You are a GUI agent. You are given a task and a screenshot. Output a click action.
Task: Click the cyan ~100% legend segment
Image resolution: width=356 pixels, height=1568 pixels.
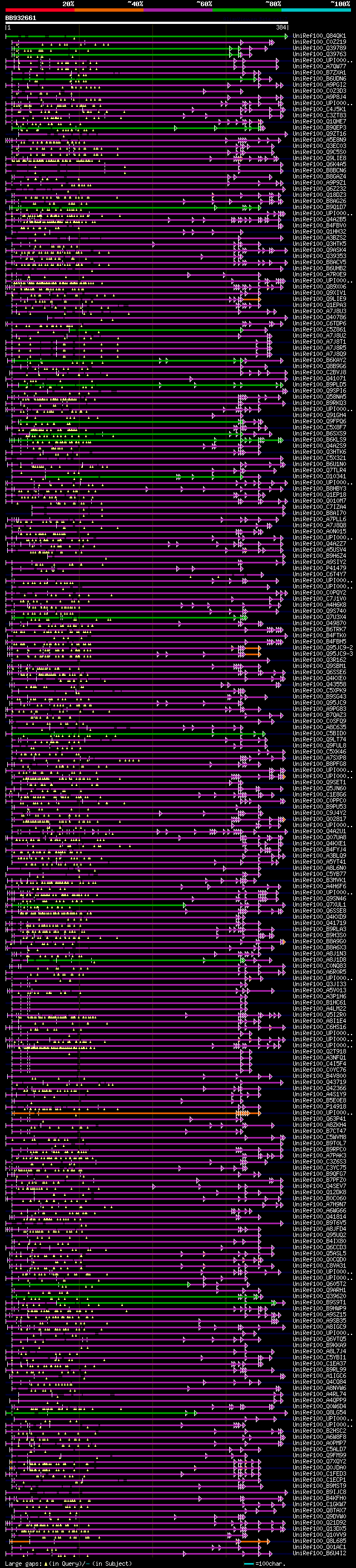(x=316, y=10)
